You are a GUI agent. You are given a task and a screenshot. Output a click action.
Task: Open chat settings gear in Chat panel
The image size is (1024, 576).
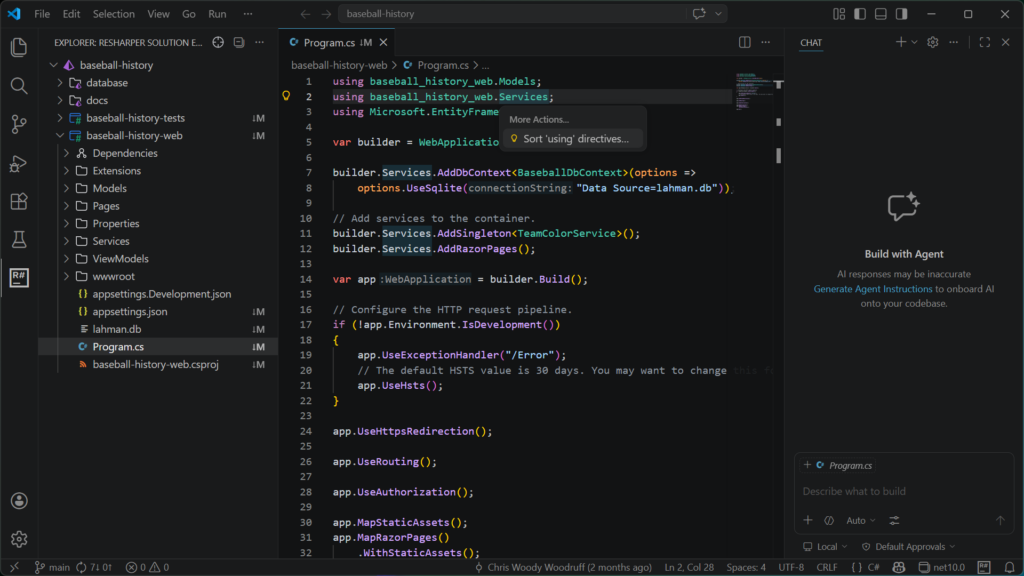(x=932, y=42)
